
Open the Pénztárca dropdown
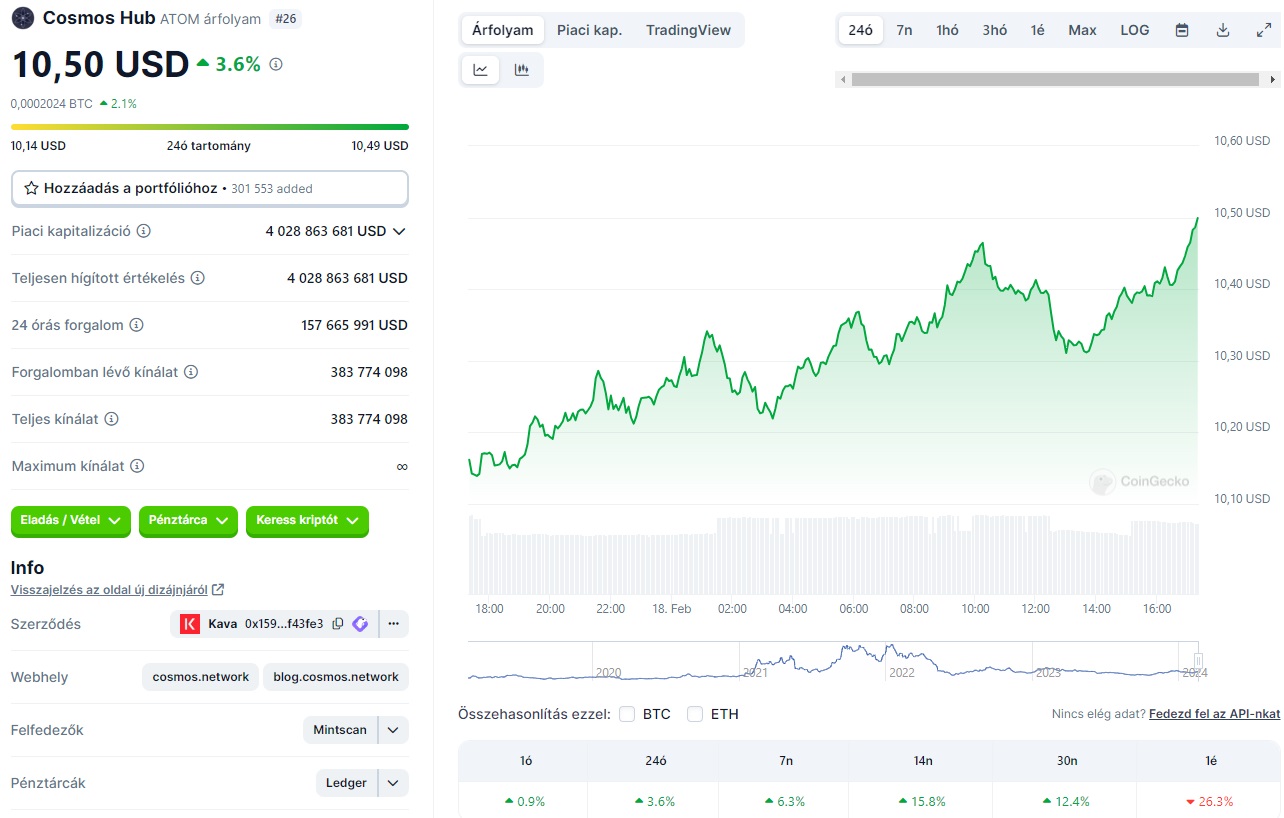click(188, 520)
